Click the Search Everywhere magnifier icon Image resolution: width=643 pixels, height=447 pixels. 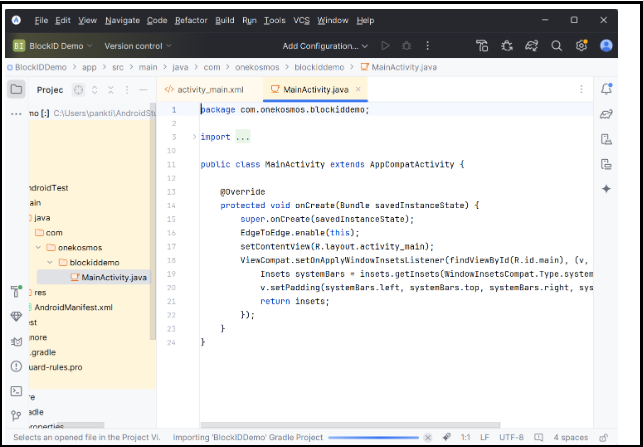coord(558,46)
